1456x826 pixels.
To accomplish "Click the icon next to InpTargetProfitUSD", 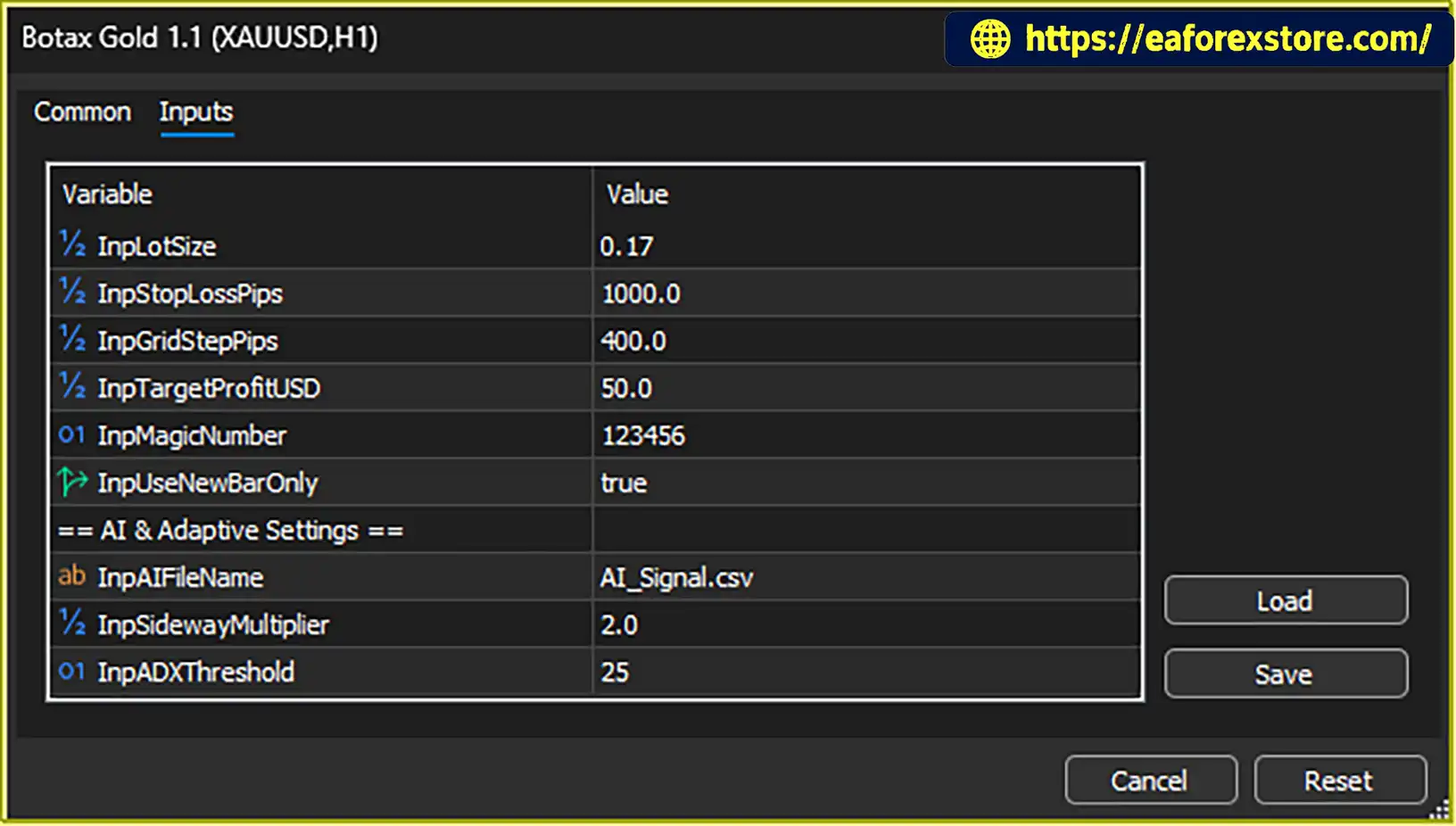I will 72,386.
